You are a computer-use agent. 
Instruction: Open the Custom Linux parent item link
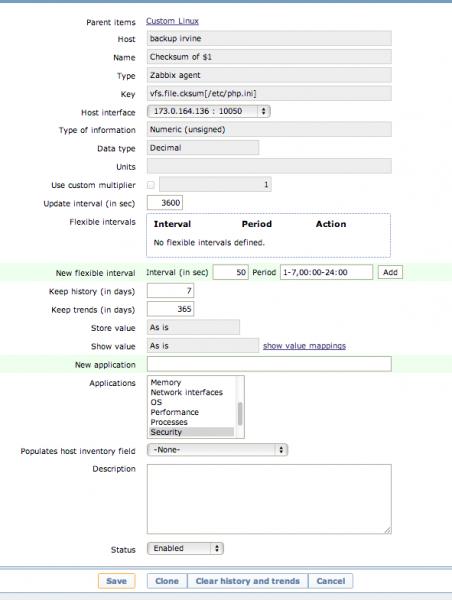click(x=172, y=21)
